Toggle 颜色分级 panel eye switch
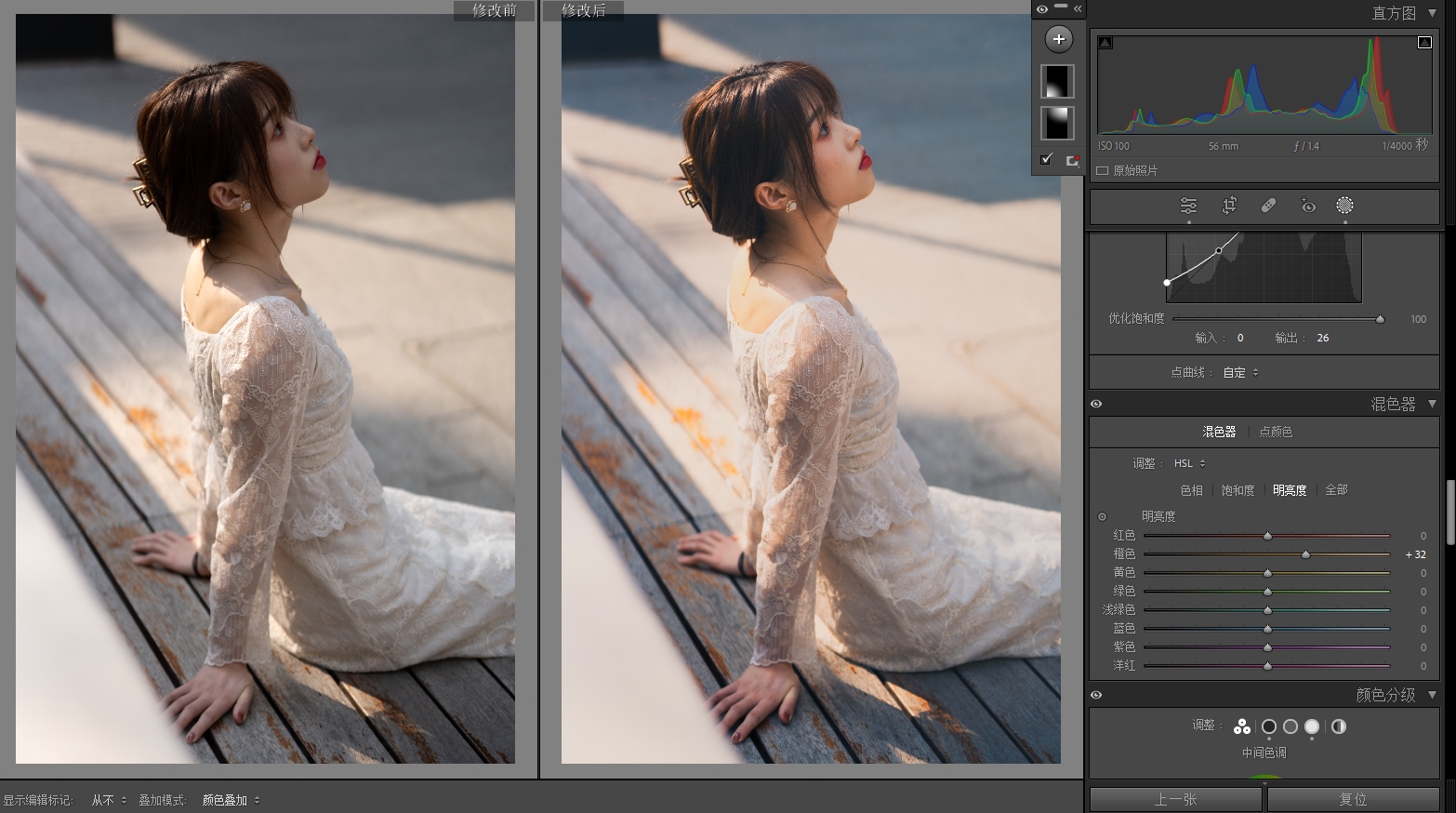Screen dimensions: 1456x813 (1096, 695)
